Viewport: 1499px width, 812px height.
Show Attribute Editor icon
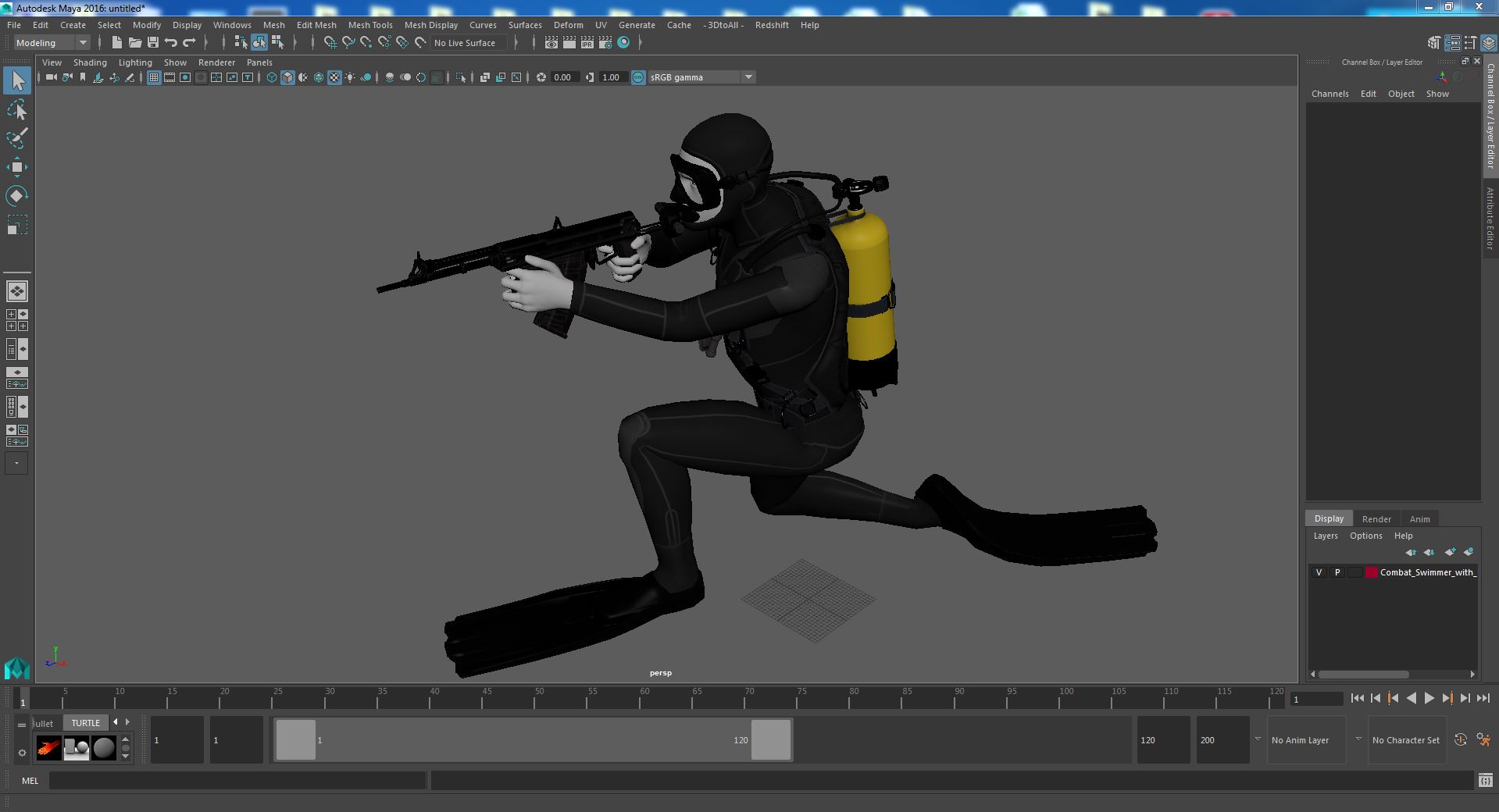(1452, 43)
